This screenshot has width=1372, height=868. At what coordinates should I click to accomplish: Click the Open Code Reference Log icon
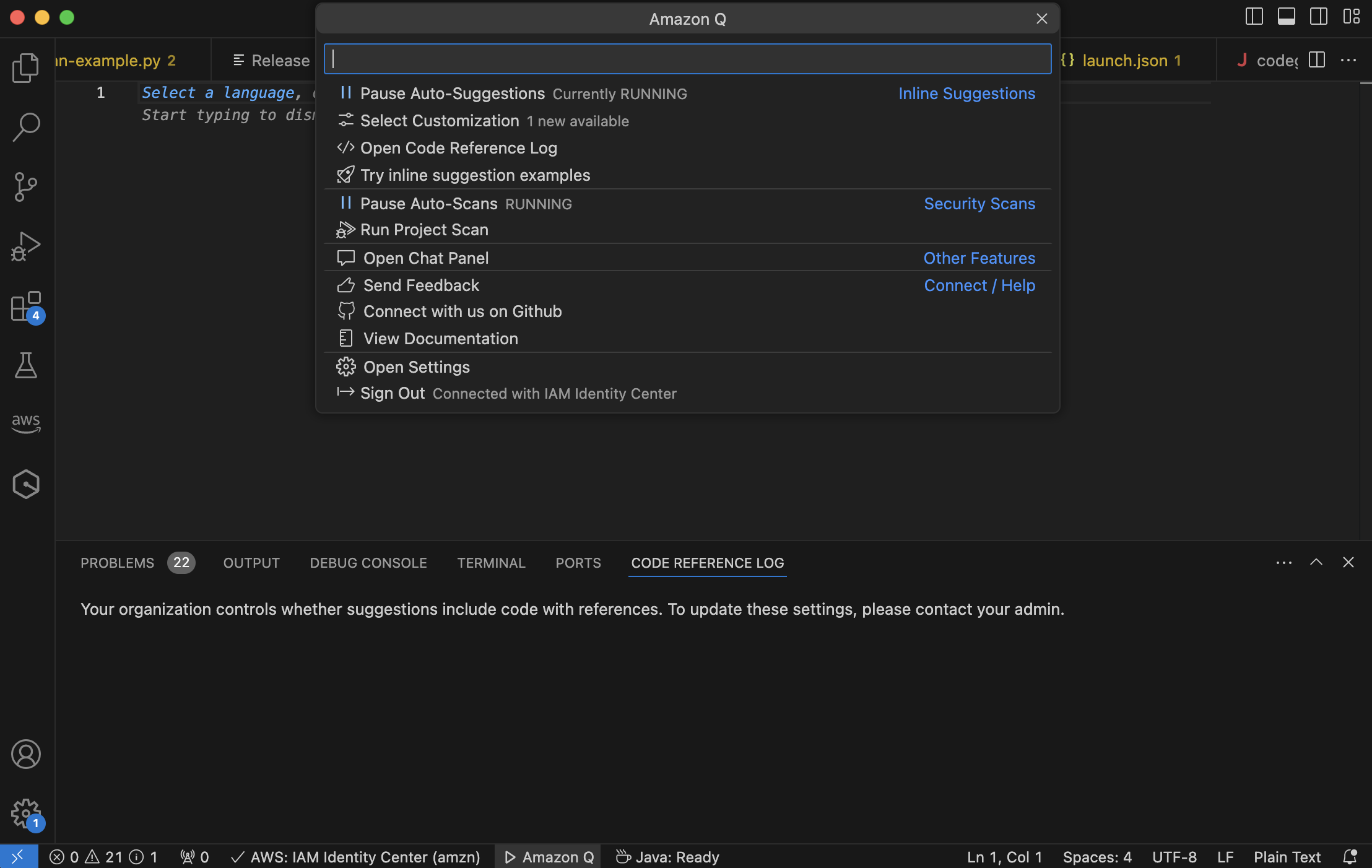coord(343,148)
